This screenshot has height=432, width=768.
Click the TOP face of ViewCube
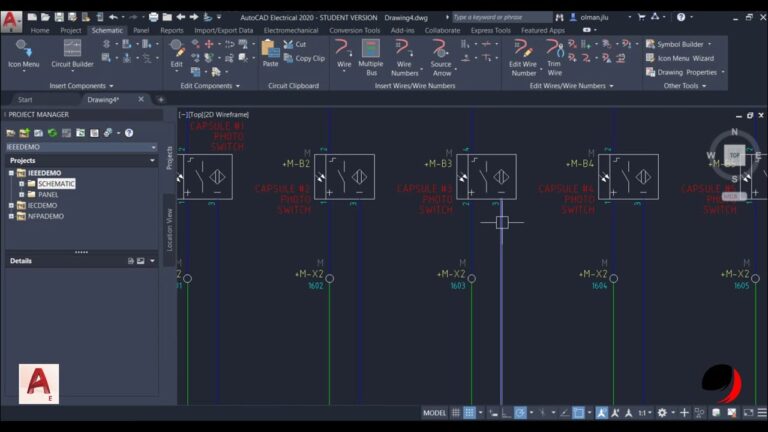[x=734, y=155]
